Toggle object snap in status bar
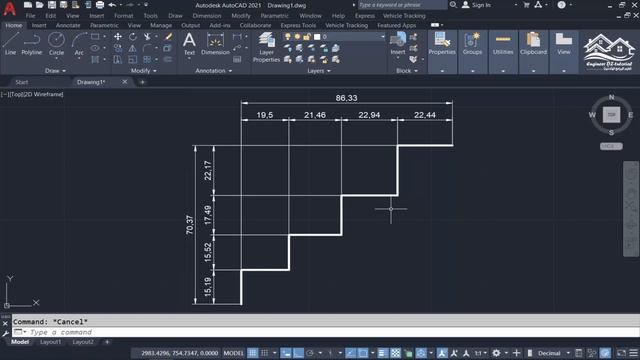640x360 pixels. tap(362, 353)
